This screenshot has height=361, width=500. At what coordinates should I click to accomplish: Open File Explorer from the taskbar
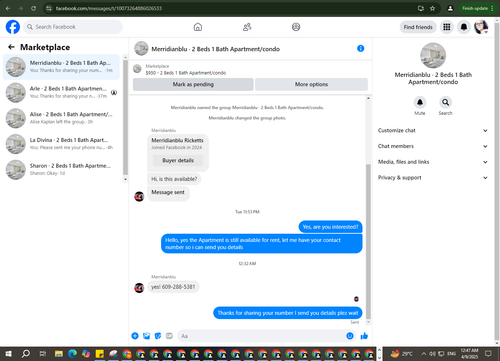59,354
